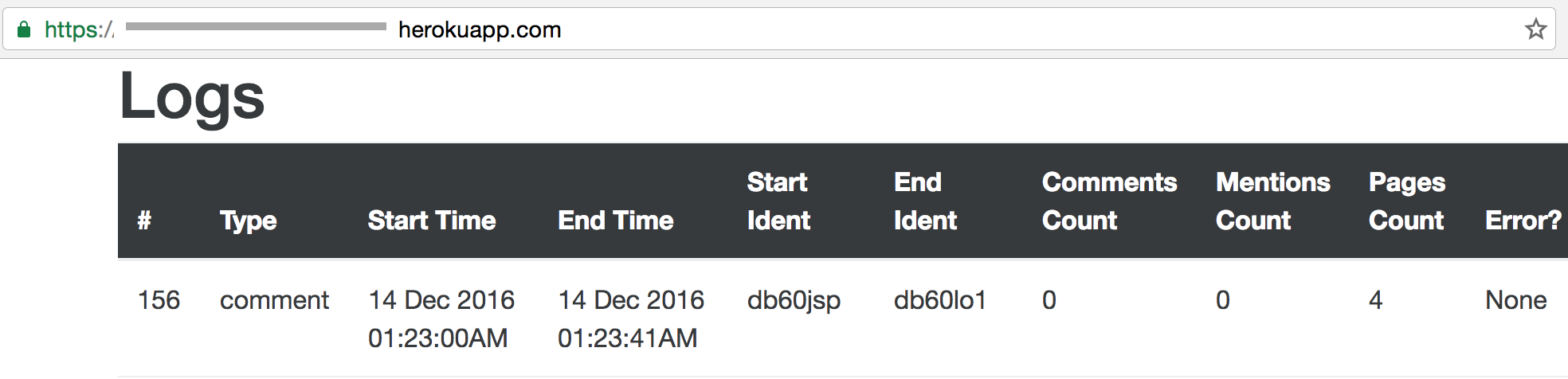Select the start ident value db60jsp

coord(794,300)
